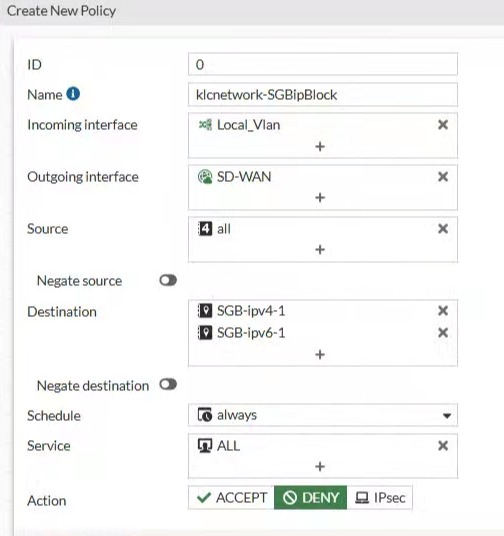Image resolution: width=504 pixels, height=536 pixels.
Task: Remove SGB-ipv6-1 from Destination
Action: tap(443, 333)
